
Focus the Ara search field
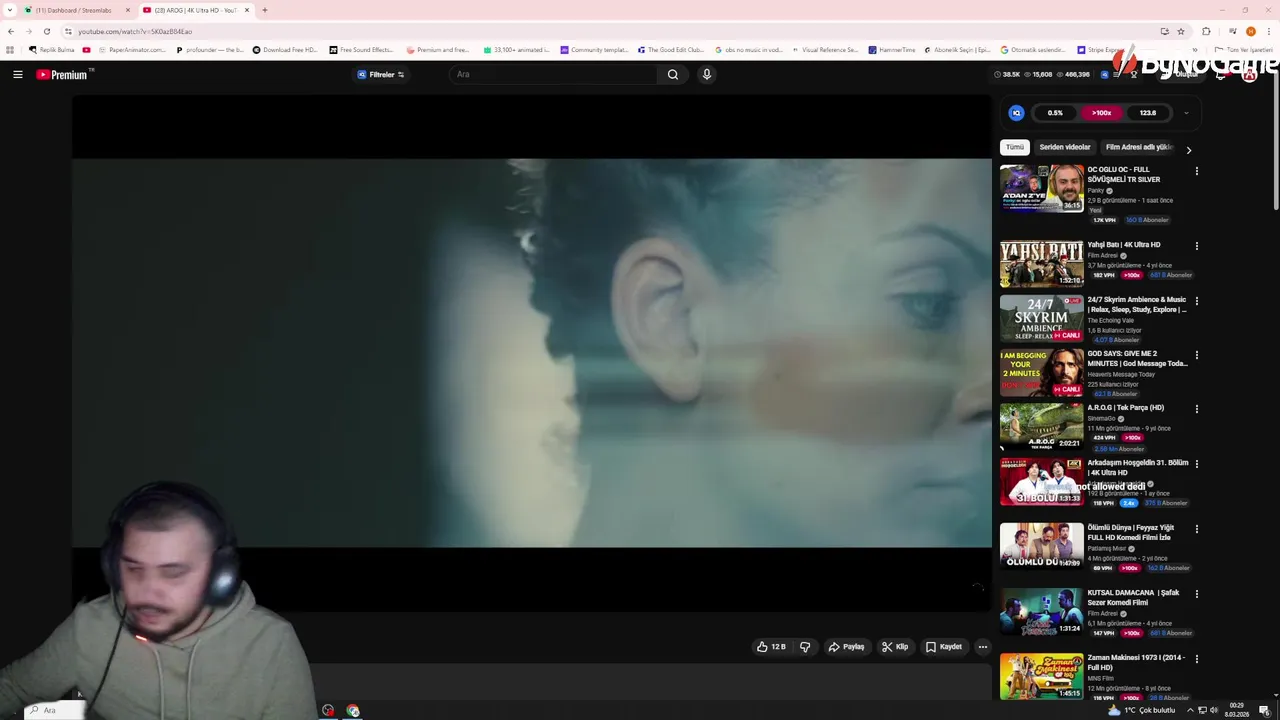click(555, 74)
